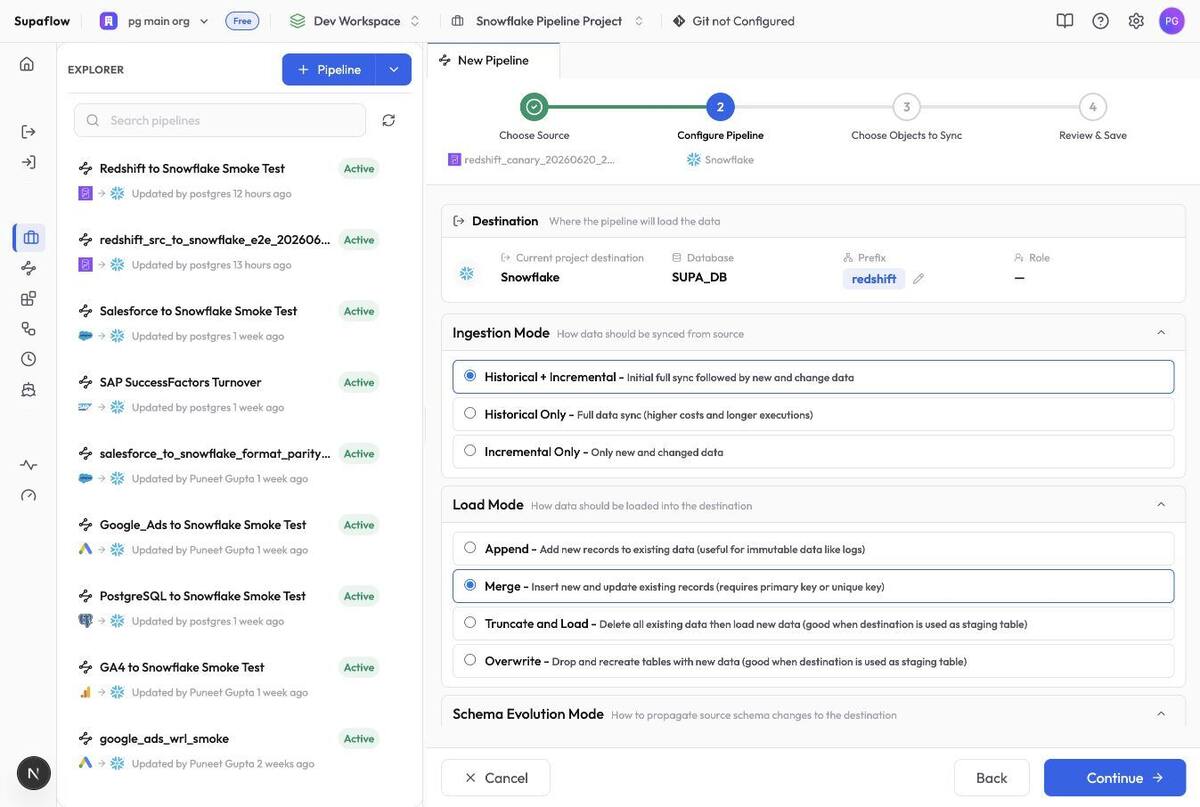The image size is (1200, 807).
Task: Open the Snowflake Pipeline Project selector
Action: (548, 21)
